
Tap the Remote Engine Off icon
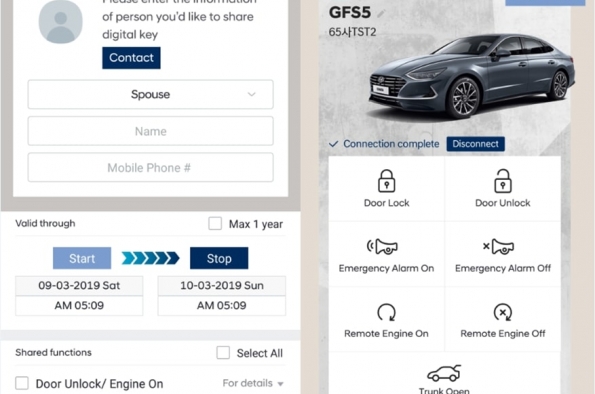(x=502, y=312)
